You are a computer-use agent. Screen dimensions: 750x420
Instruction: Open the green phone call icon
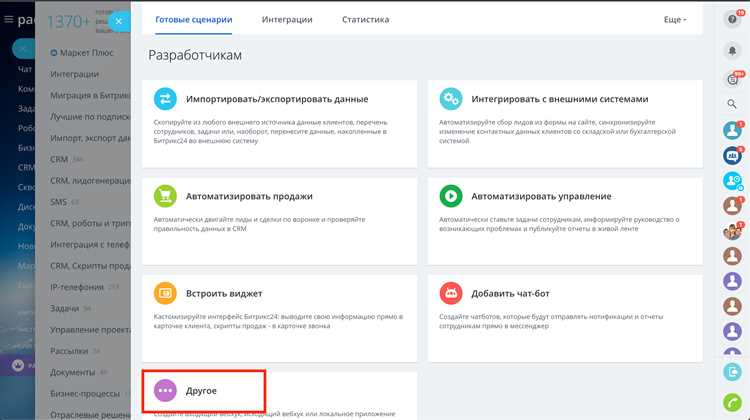[732, 403]
